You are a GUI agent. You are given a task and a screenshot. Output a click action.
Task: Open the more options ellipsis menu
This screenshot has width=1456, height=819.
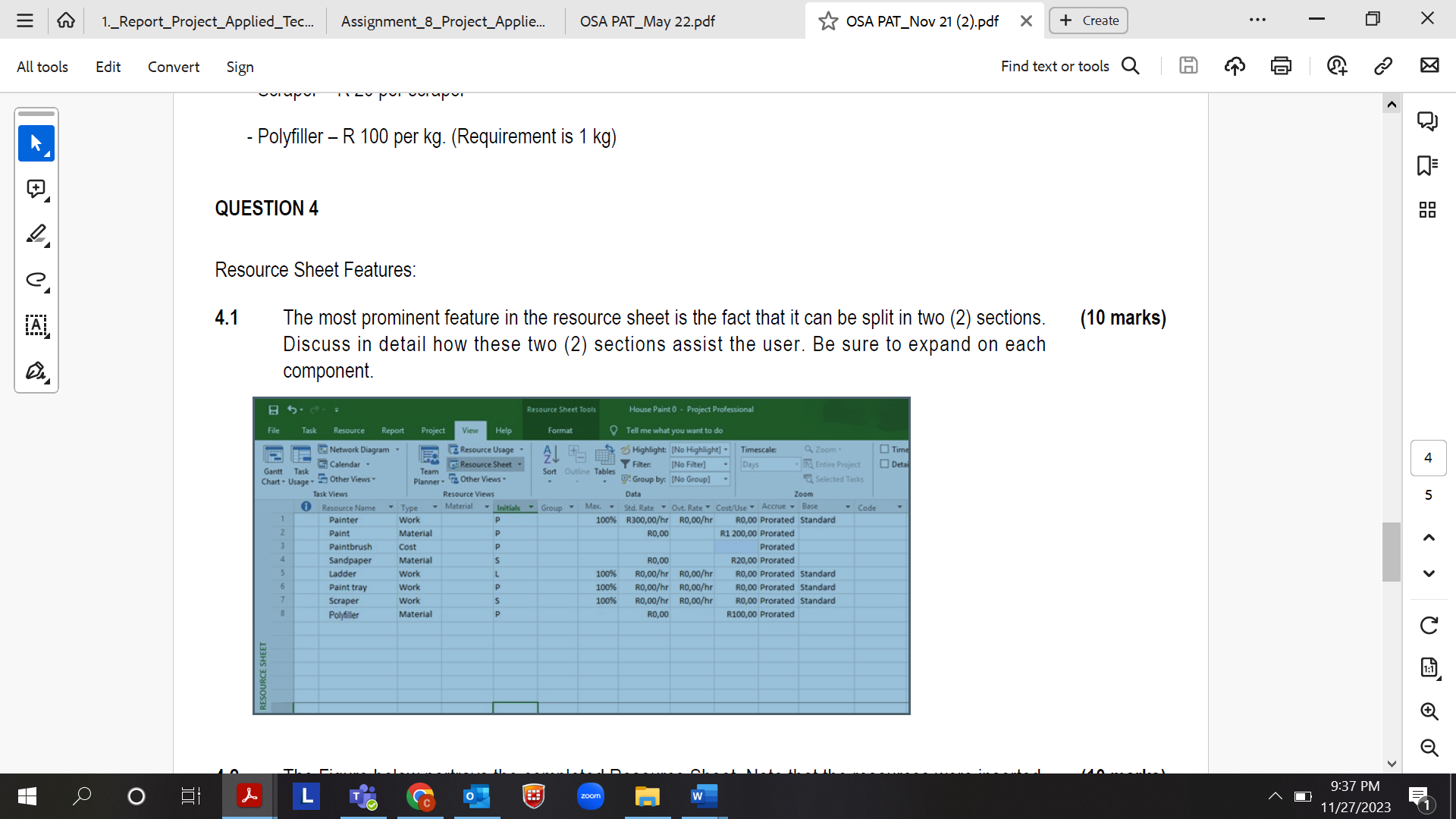1258,20
